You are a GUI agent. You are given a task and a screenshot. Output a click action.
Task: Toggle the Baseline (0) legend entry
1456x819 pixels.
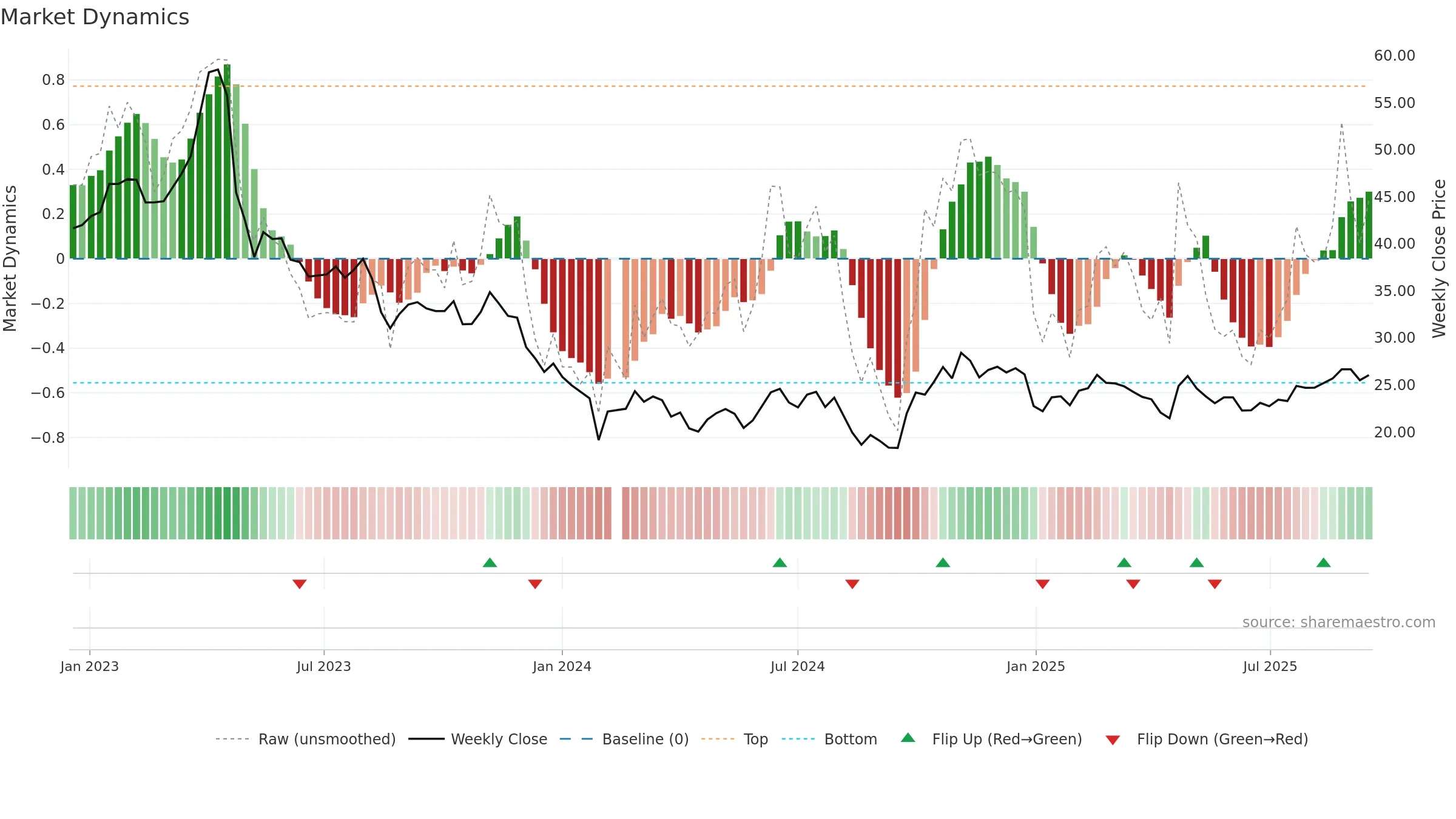pyautogui.click(x=624, y=739)
